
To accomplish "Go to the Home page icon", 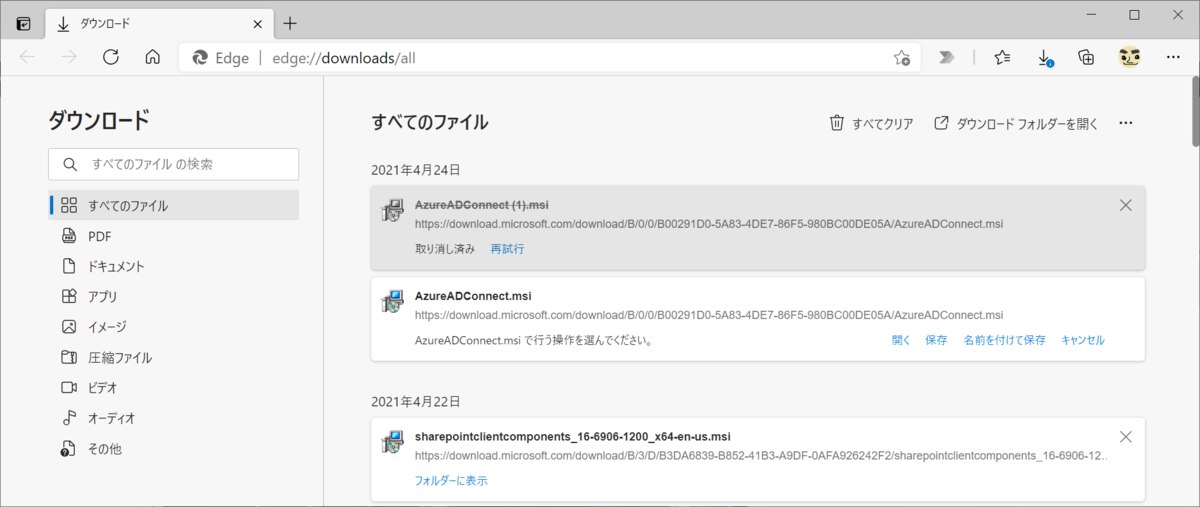I will [x=152, y=57].
